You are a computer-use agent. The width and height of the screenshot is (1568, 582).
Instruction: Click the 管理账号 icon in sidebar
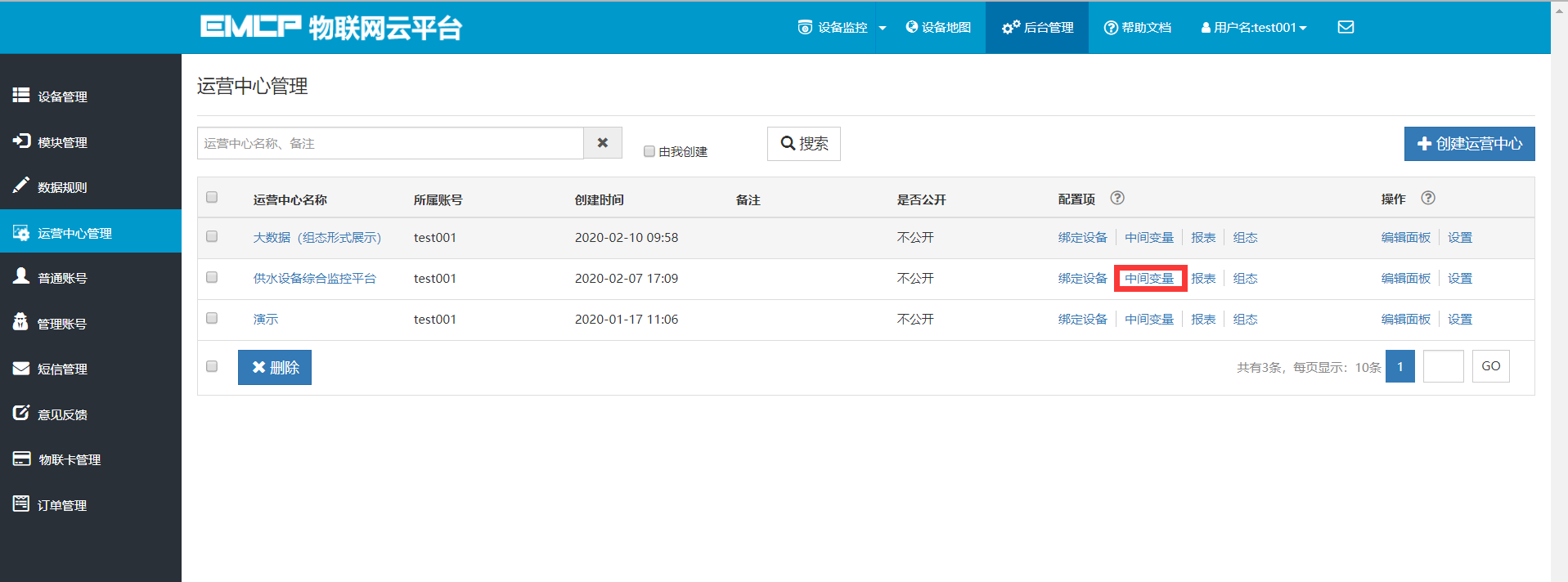click(20, 322)
